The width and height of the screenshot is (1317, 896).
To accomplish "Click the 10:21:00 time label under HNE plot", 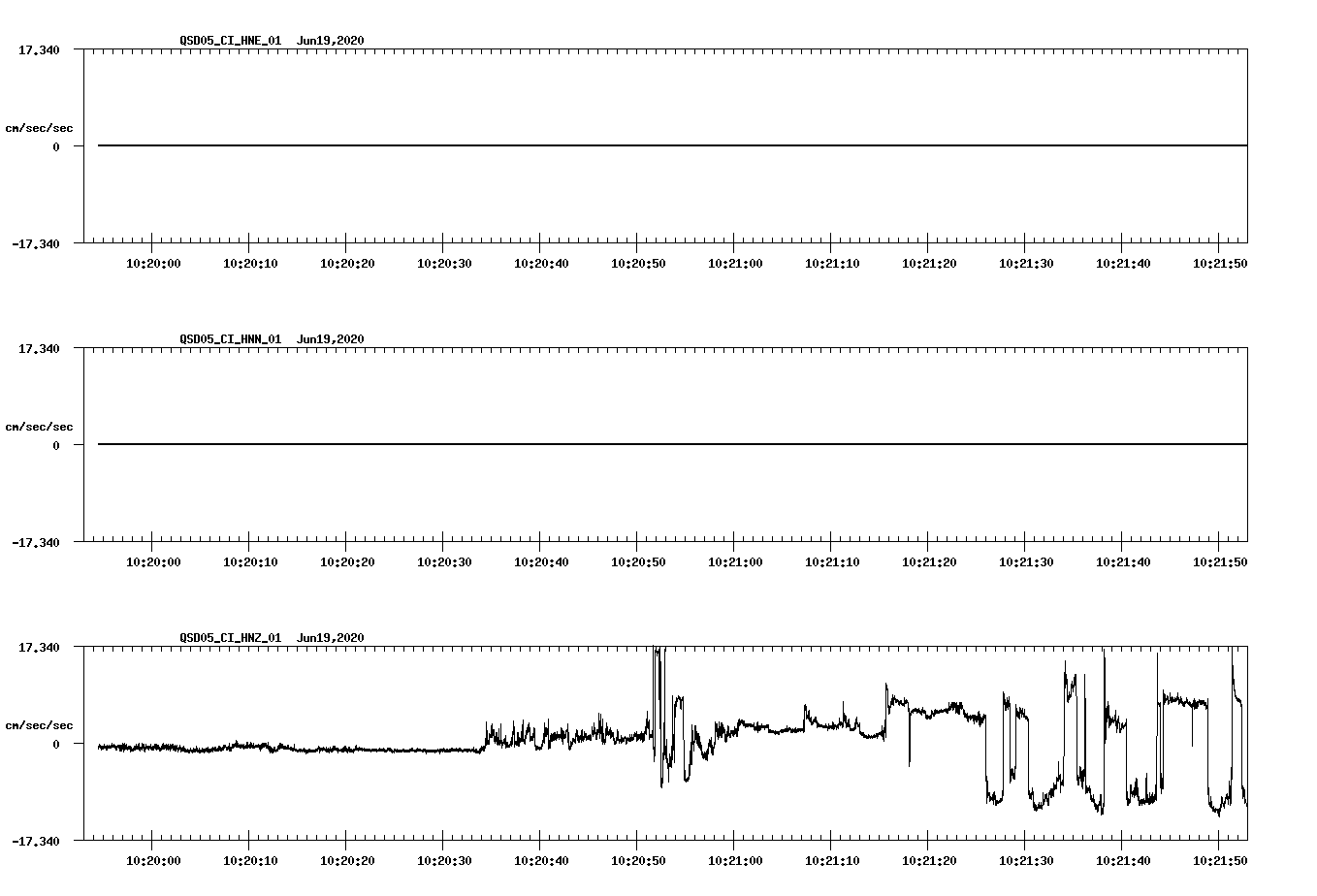I will 735,264.
